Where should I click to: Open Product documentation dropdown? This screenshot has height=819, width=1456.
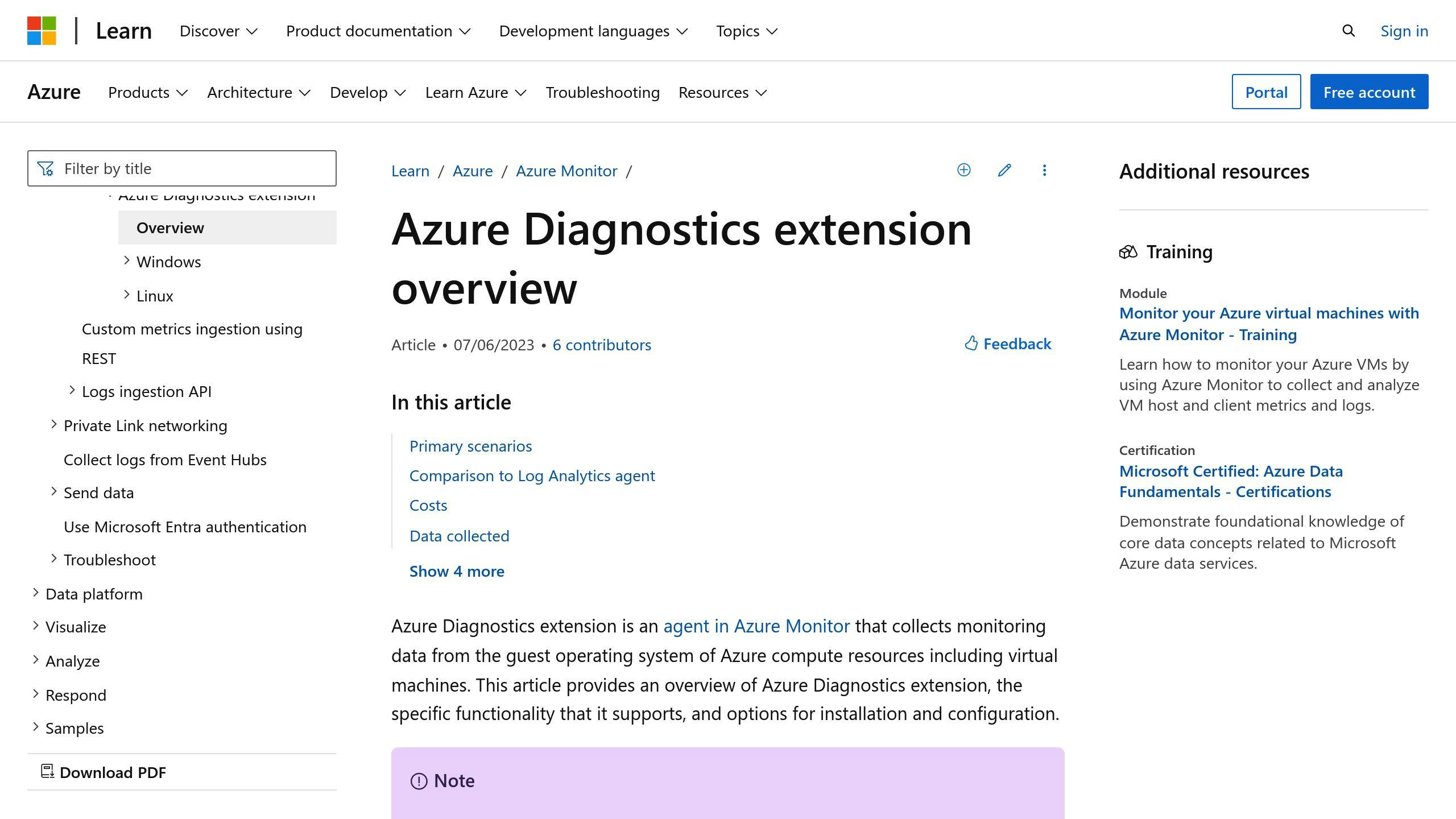[x=379, y=31]
